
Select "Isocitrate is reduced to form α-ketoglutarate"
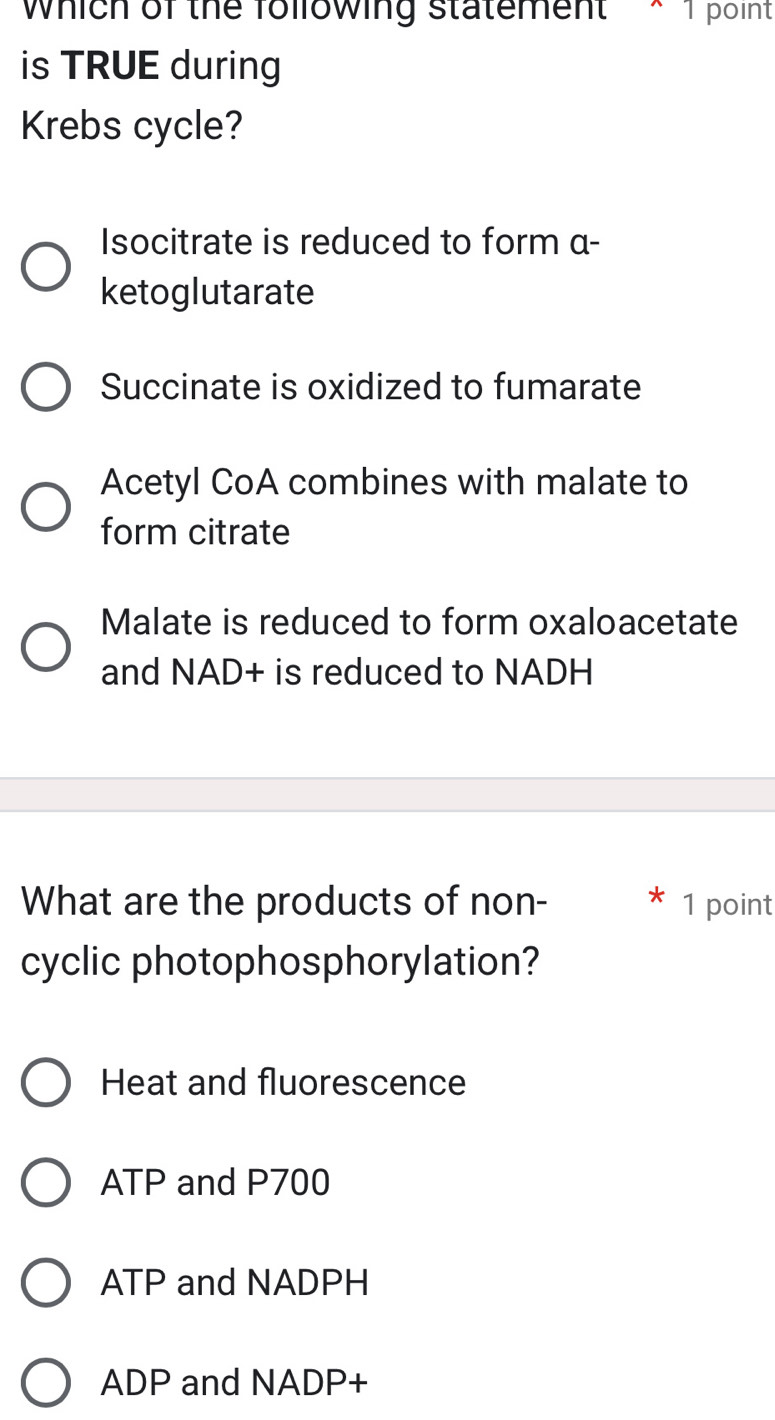[x=46, y=266]
